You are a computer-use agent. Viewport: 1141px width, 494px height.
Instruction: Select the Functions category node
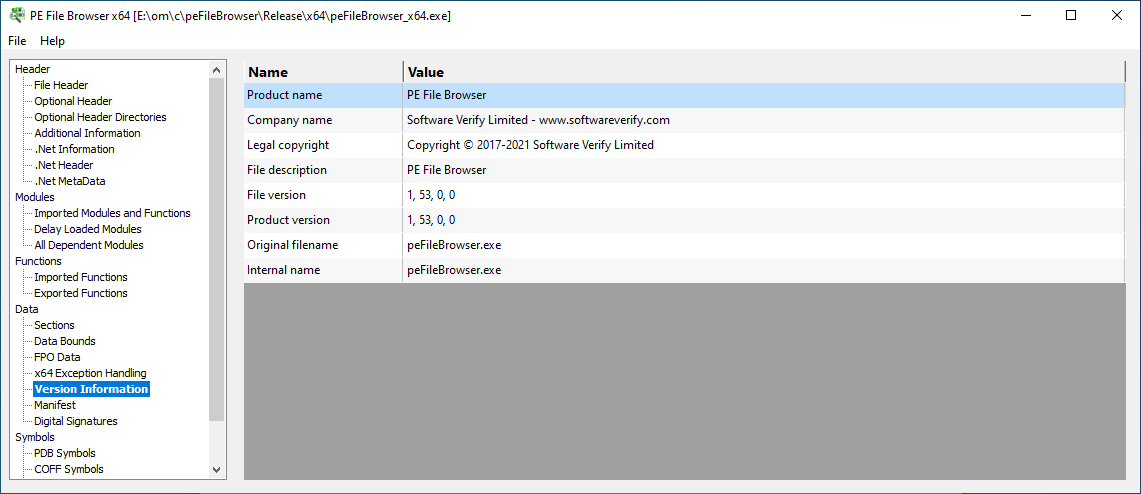pyautogui.click(x=38, y=261)
